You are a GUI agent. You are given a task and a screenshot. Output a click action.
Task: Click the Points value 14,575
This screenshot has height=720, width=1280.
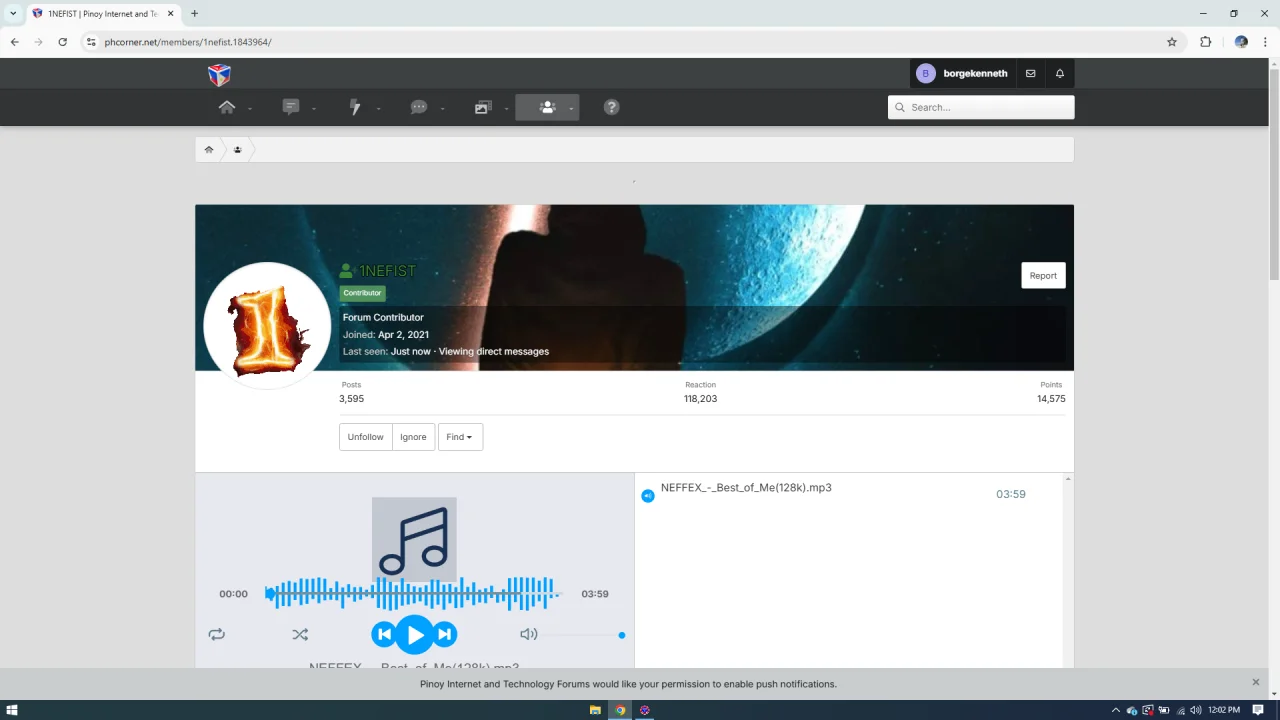click(x=1051, y=399)
